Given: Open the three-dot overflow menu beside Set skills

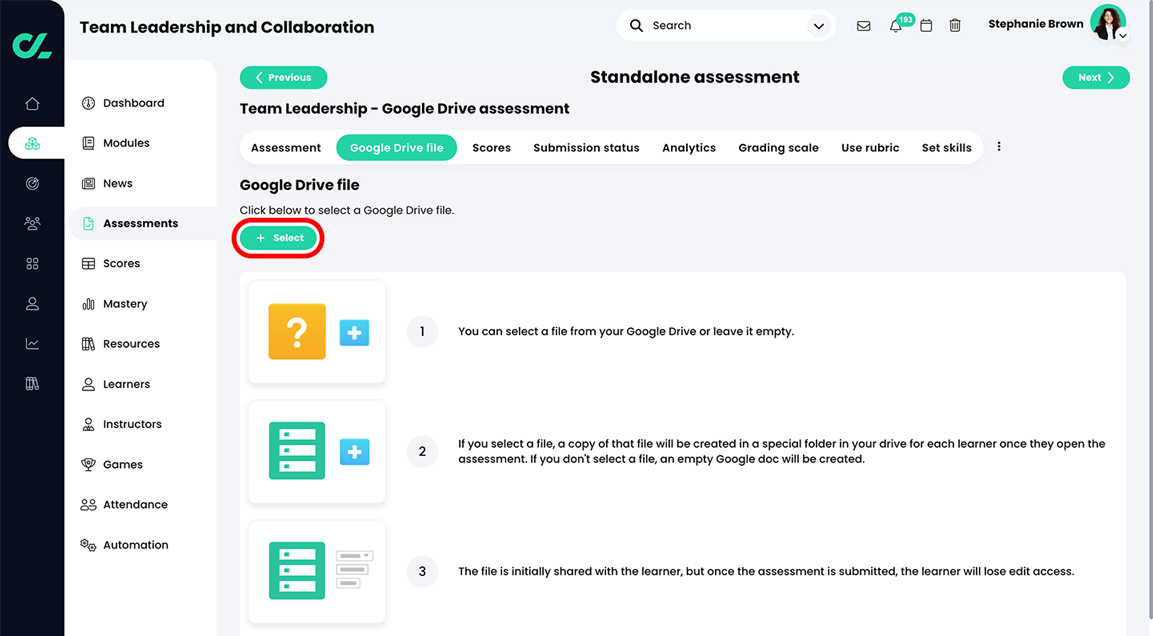Looking at the screenshot, I should 998,145.
